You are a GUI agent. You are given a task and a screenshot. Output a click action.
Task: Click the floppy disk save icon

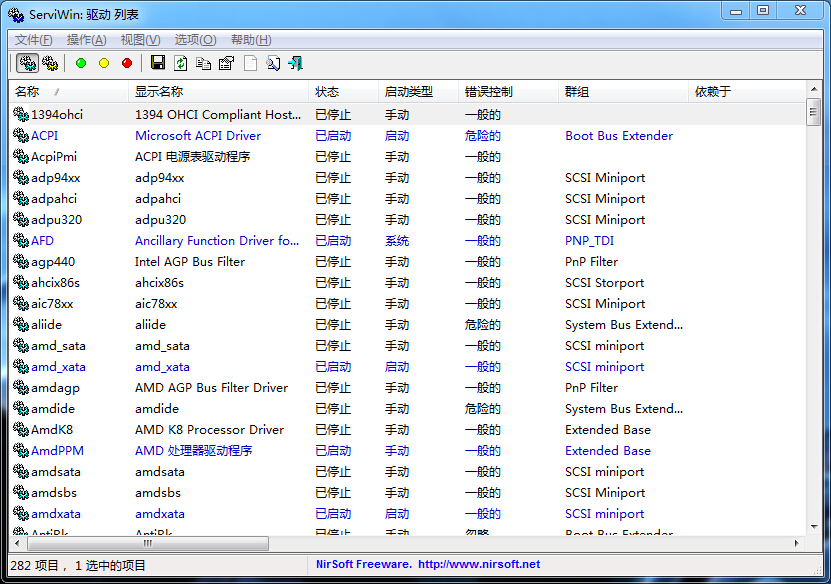(x=158, y=63)
